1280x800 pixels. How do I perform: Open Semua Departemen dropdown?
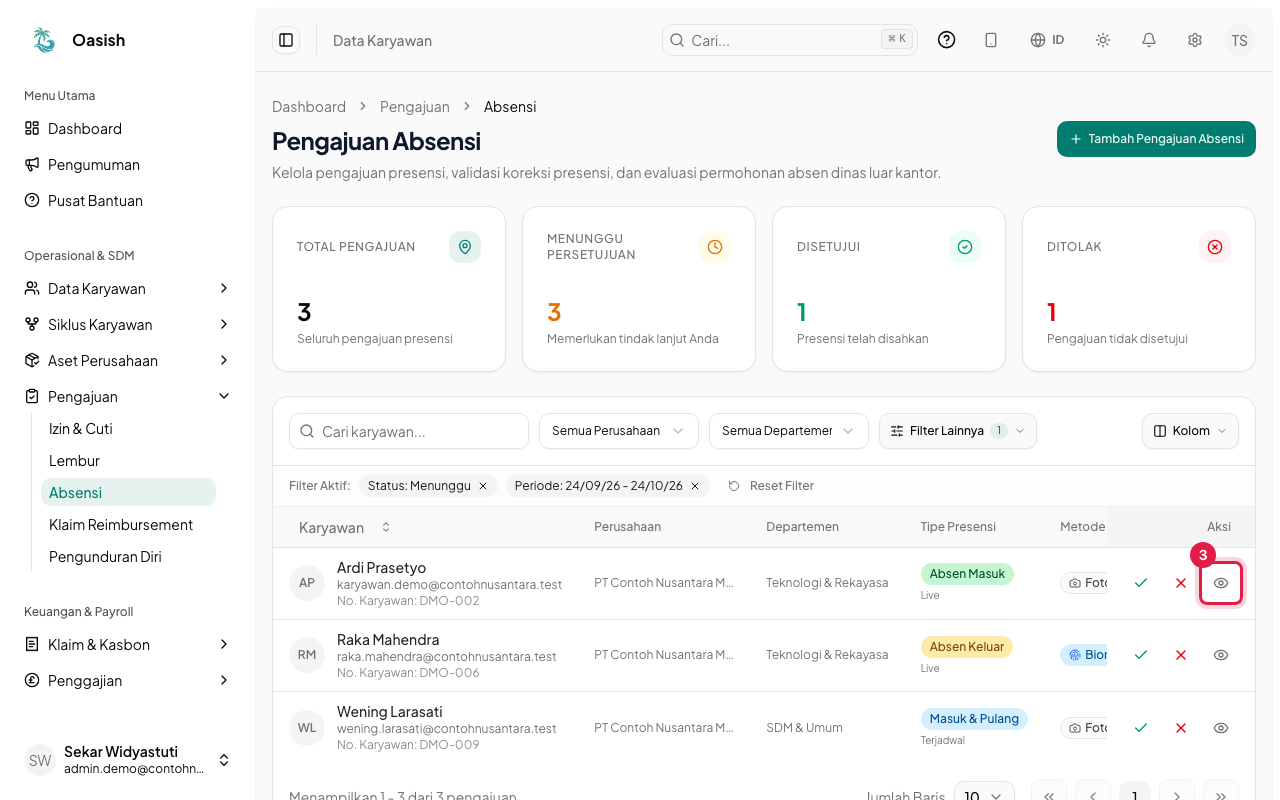tap(788, 431)
